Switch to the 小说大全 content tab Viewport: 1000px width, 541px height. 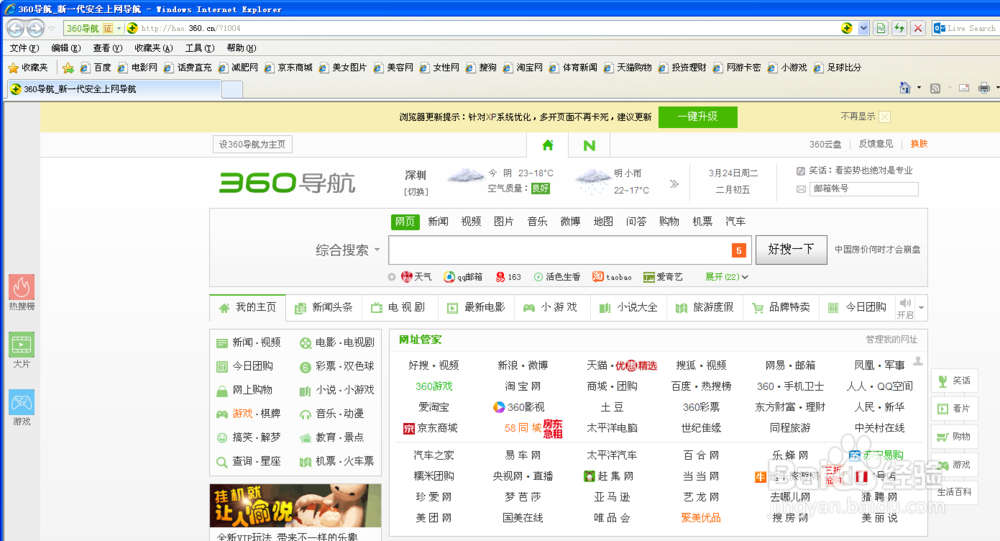pos(629,308)
